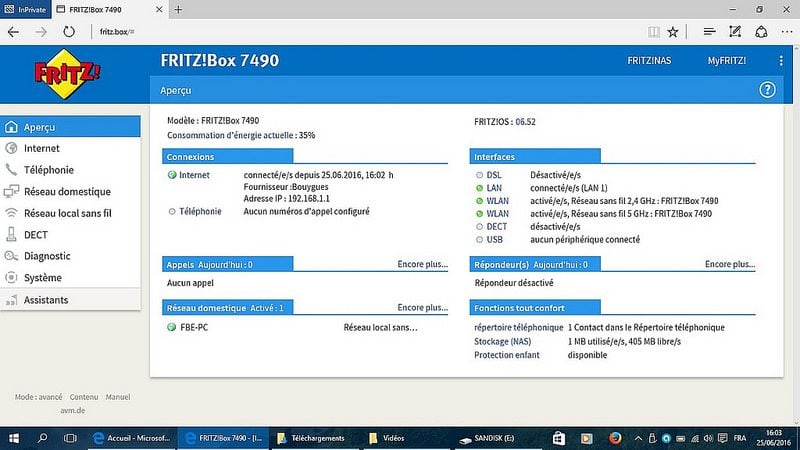This screenshot has height=450, width=800.
Task: Open the Aperçu menu item
Action: coord(70,127)
